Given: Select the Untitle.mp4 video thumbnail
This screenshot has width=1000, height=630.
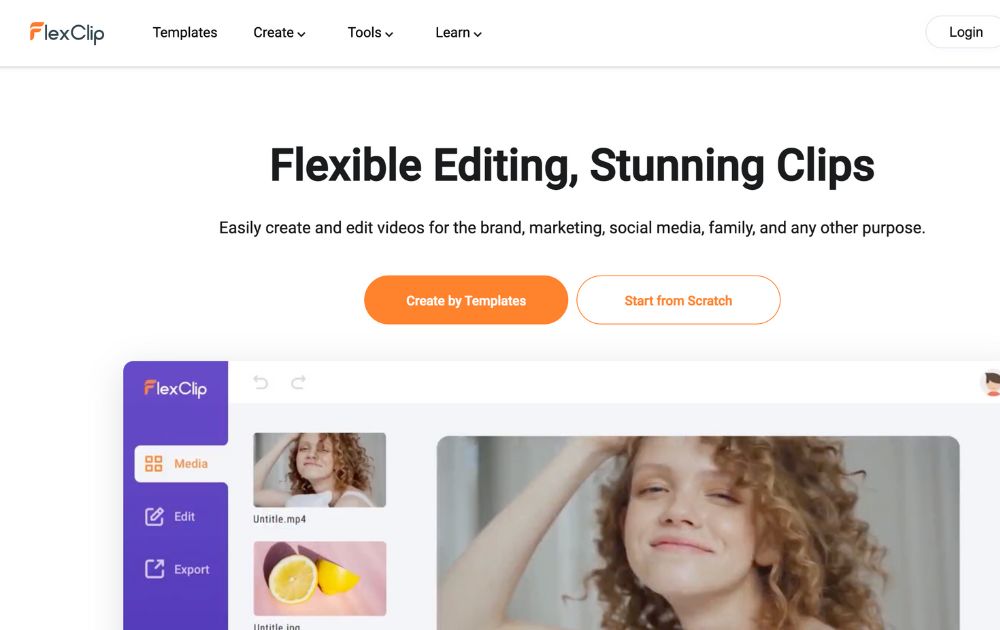Looking at the screenshot, I should click(x=320, y=470).
